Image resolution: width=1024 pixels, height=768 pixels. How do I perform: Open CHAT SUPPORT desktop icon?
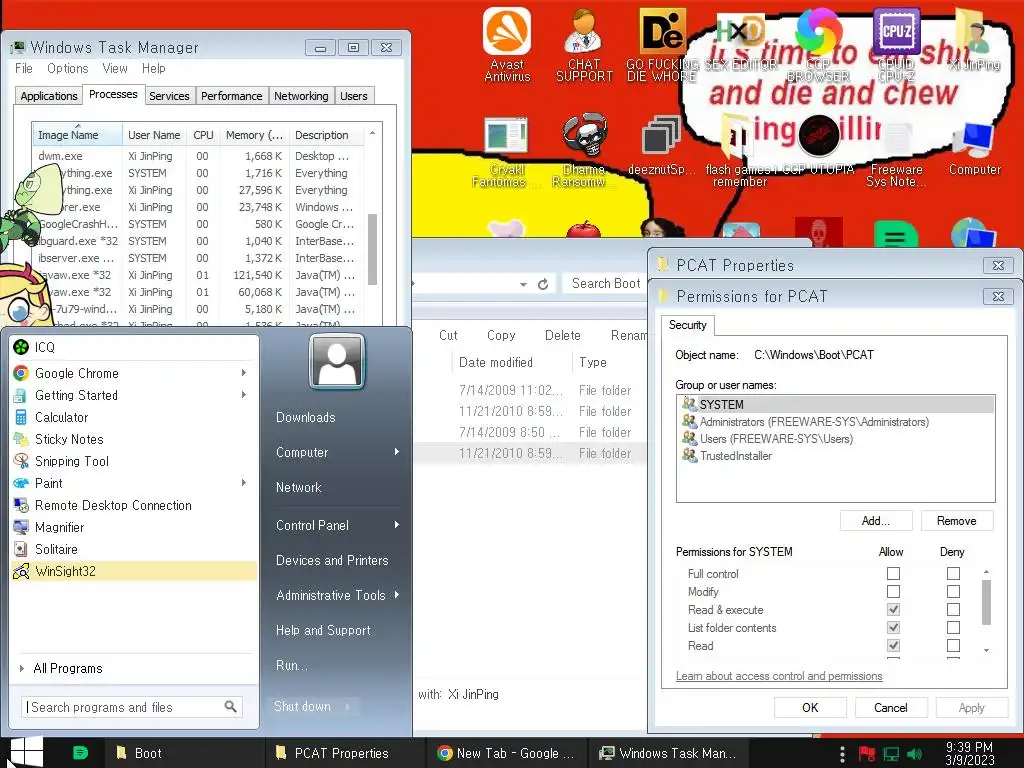pyautogui.click(x=584, y=44)
